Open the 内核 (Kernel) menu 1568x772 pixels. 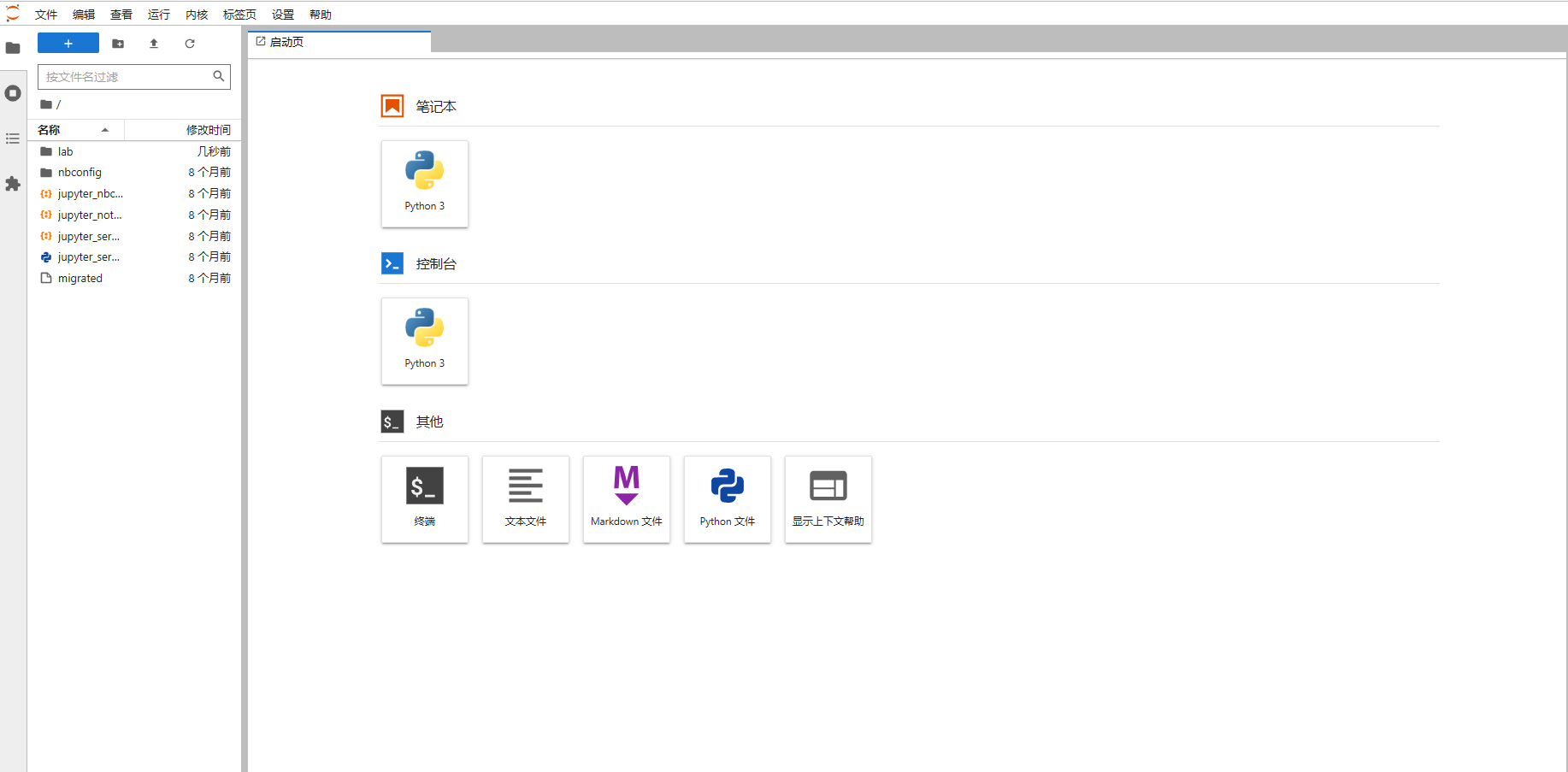pos(197,15)
